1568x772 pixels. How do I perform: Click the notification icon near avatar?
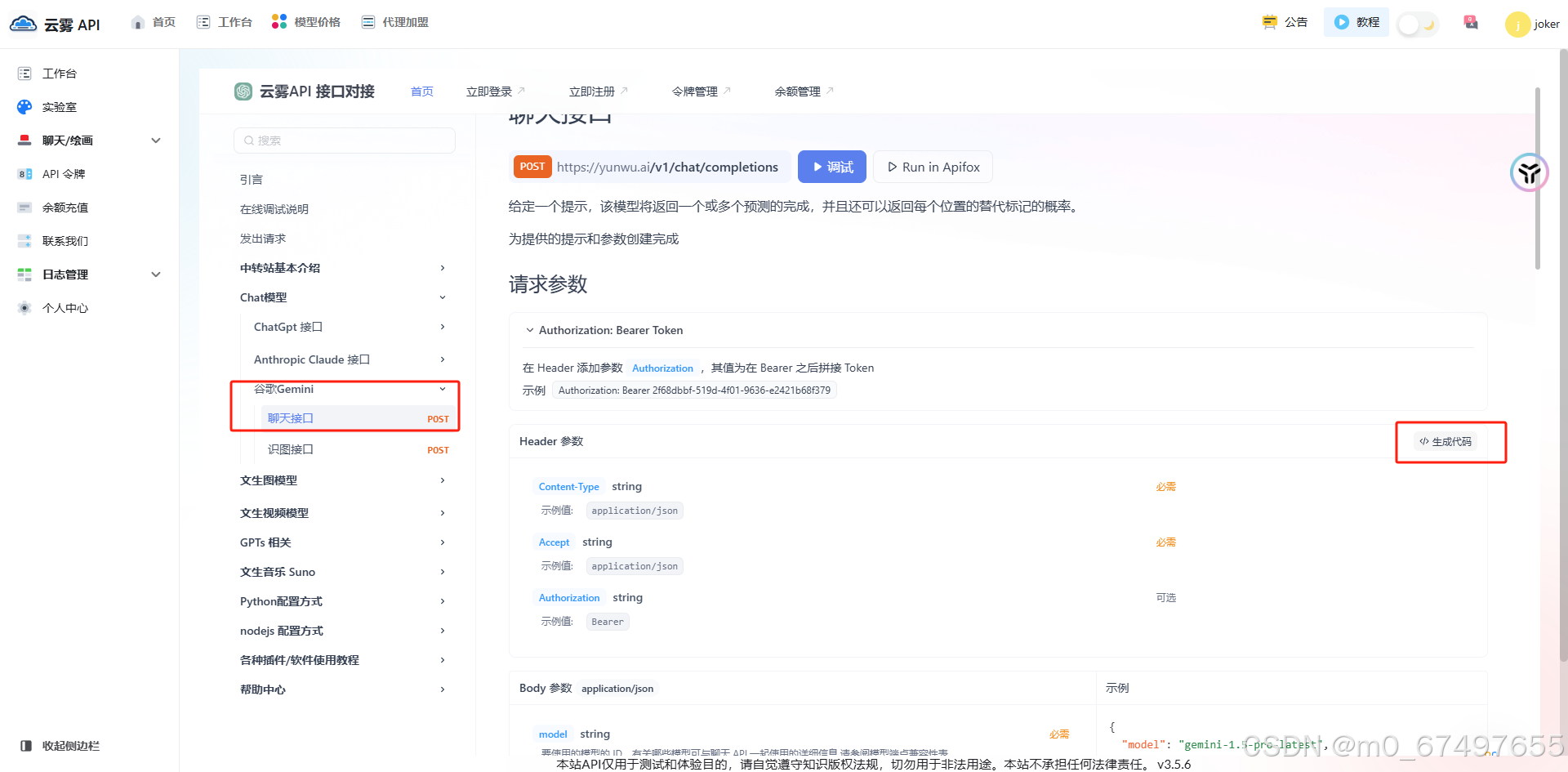(1471, 23)
